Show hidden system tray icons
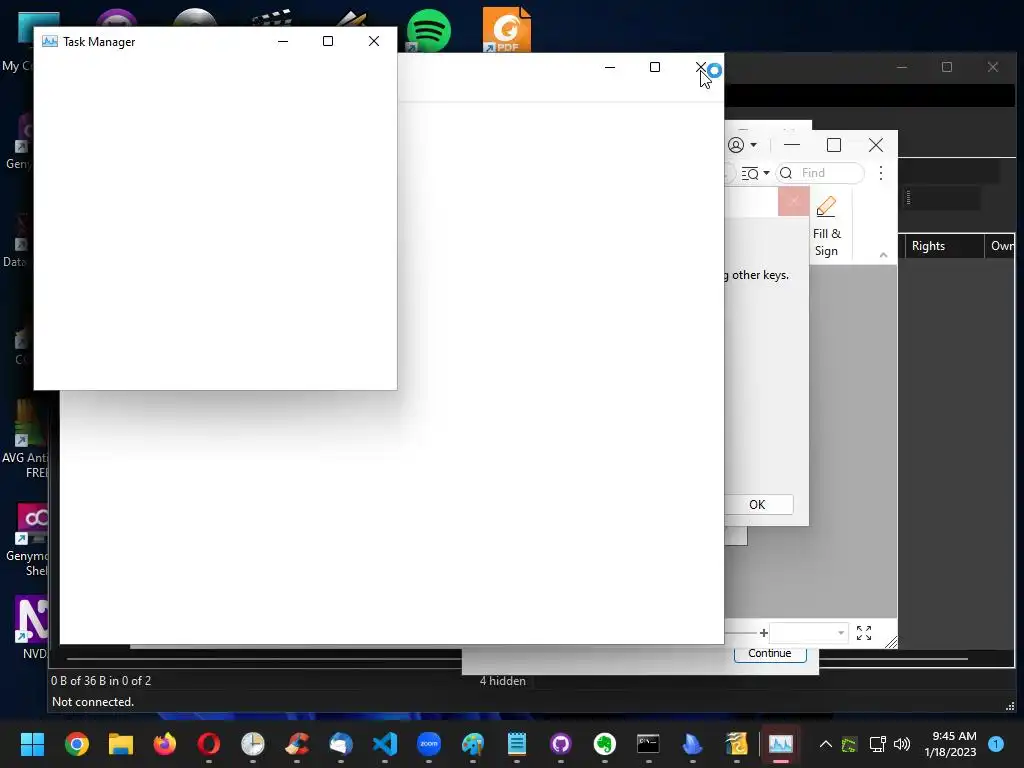This screenshot has height=768, width=1024. [825, 744]
